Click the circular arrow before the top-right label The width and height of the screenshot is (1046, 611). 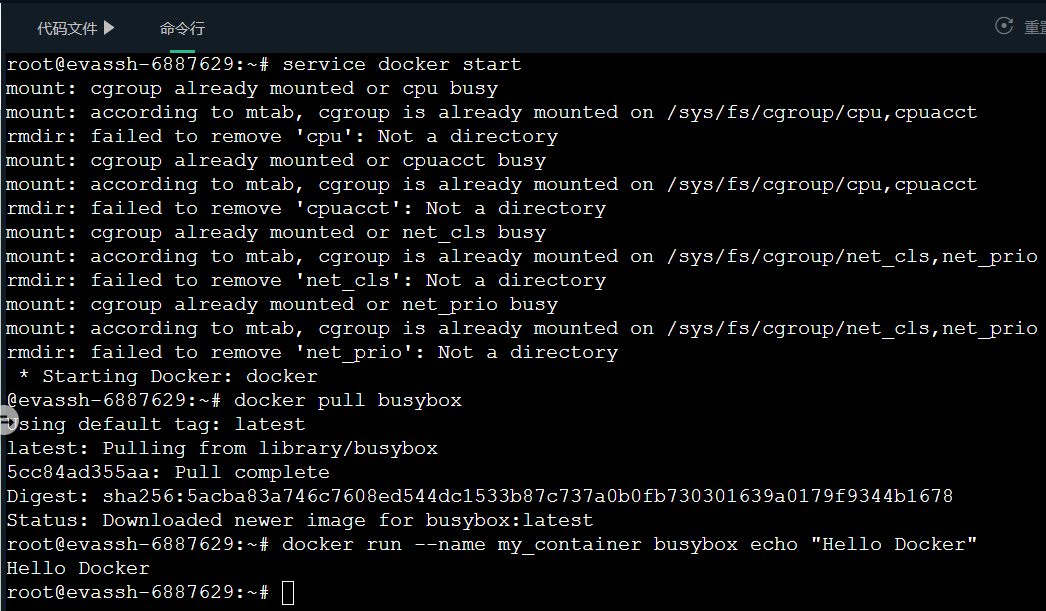(x=1003, y=27)
